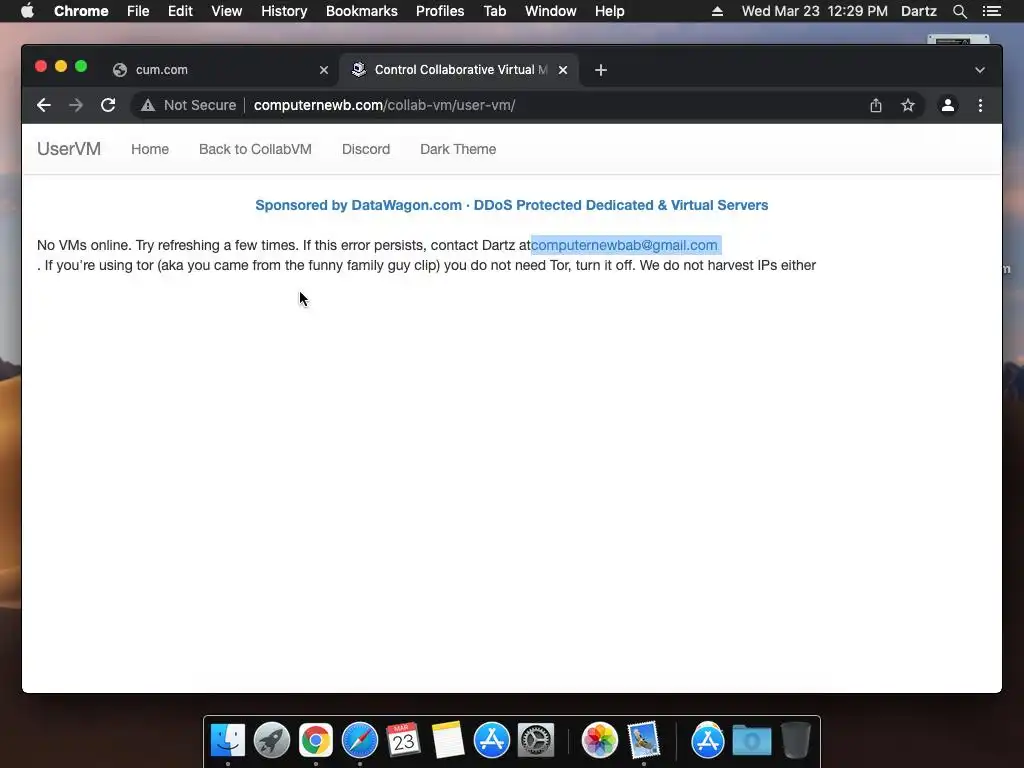The image size is (1024, 768).
Task: Switch to Dark Theme
Action: (458, 149)
